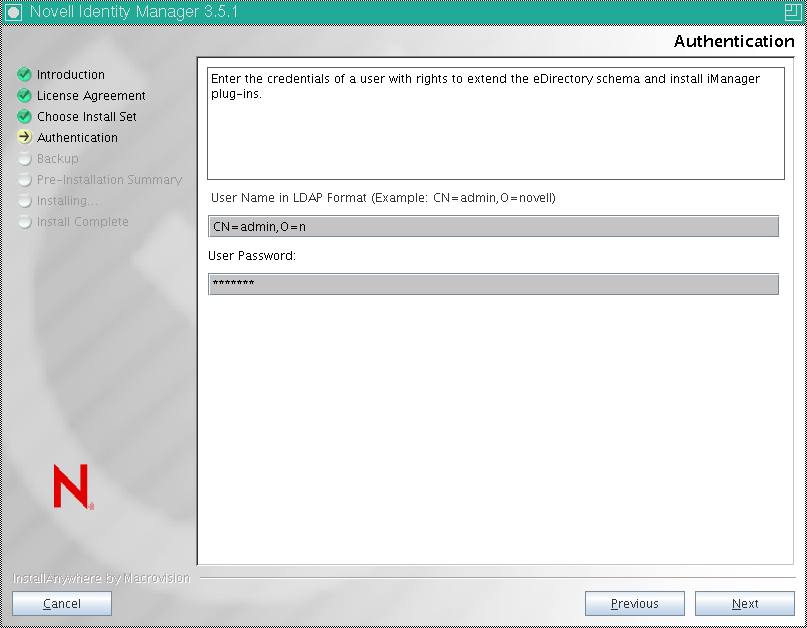Image resolution: width=807 pixels, height=628 pixels.
Task: Click the grayed Backup step icon
Action: tap(23, 158)
